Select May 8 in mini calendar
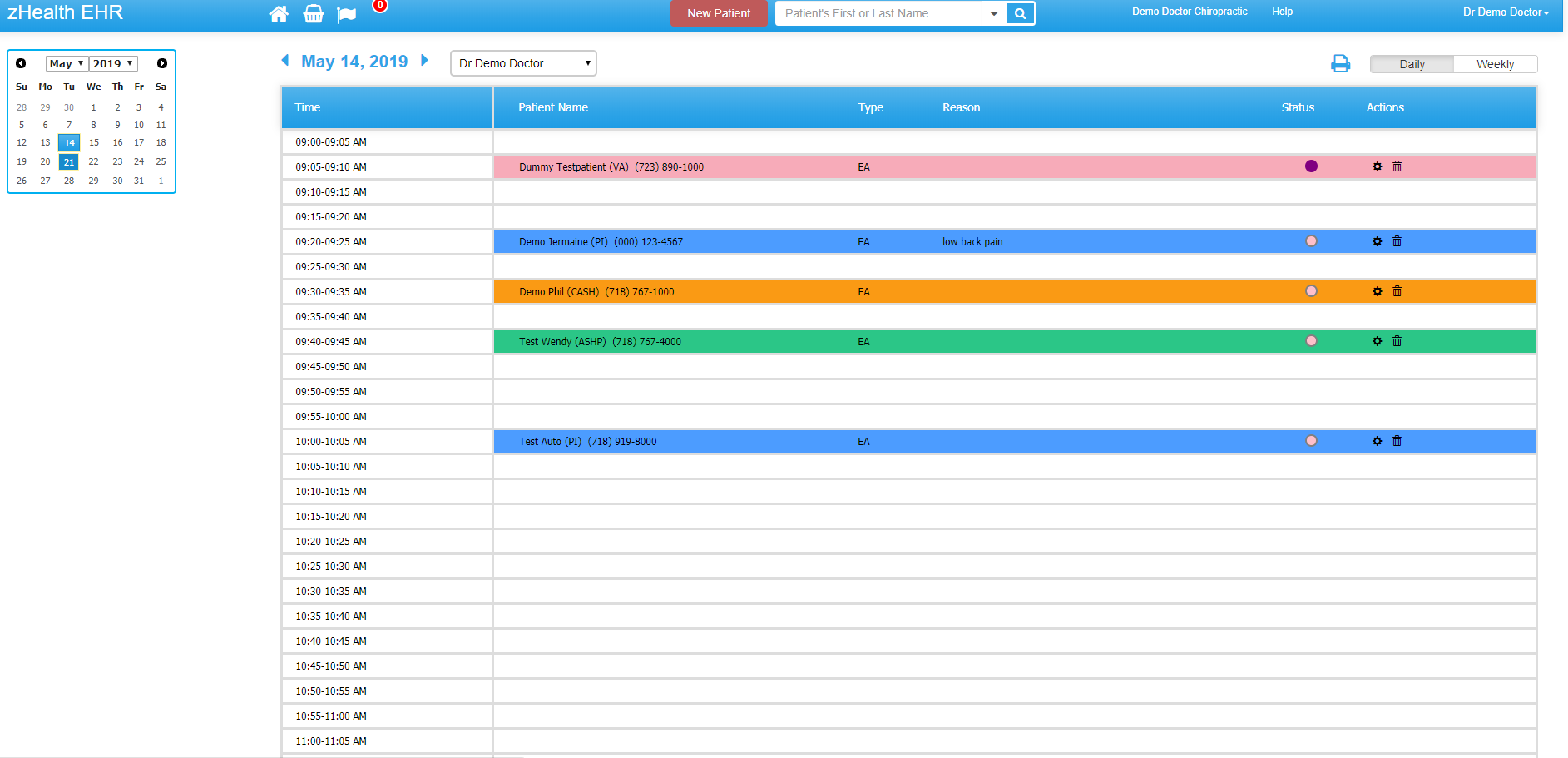Image resolution: width=1568 pixels, height=758 pixels. pos(94,125)
